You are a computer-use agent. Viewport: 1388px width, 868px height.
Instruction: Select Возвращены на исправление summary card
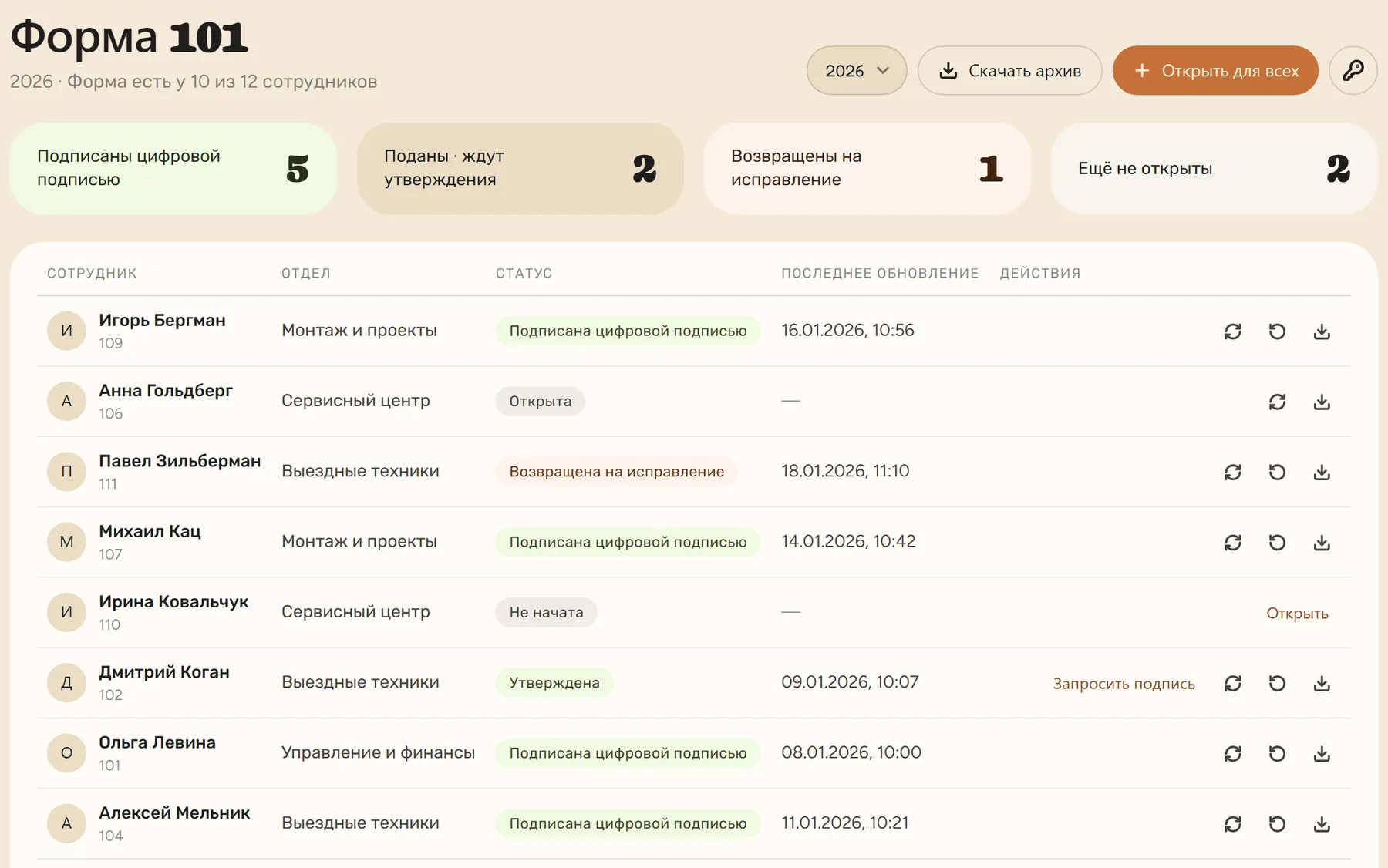click(x=867, y=168)
